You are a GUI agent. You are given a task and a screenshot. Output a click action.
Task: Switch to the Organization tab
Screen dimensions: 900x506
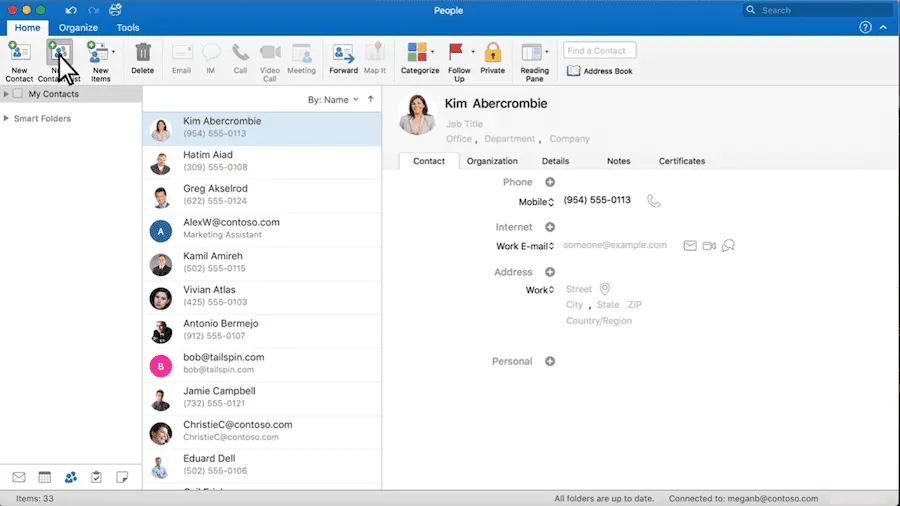point(492,161)
